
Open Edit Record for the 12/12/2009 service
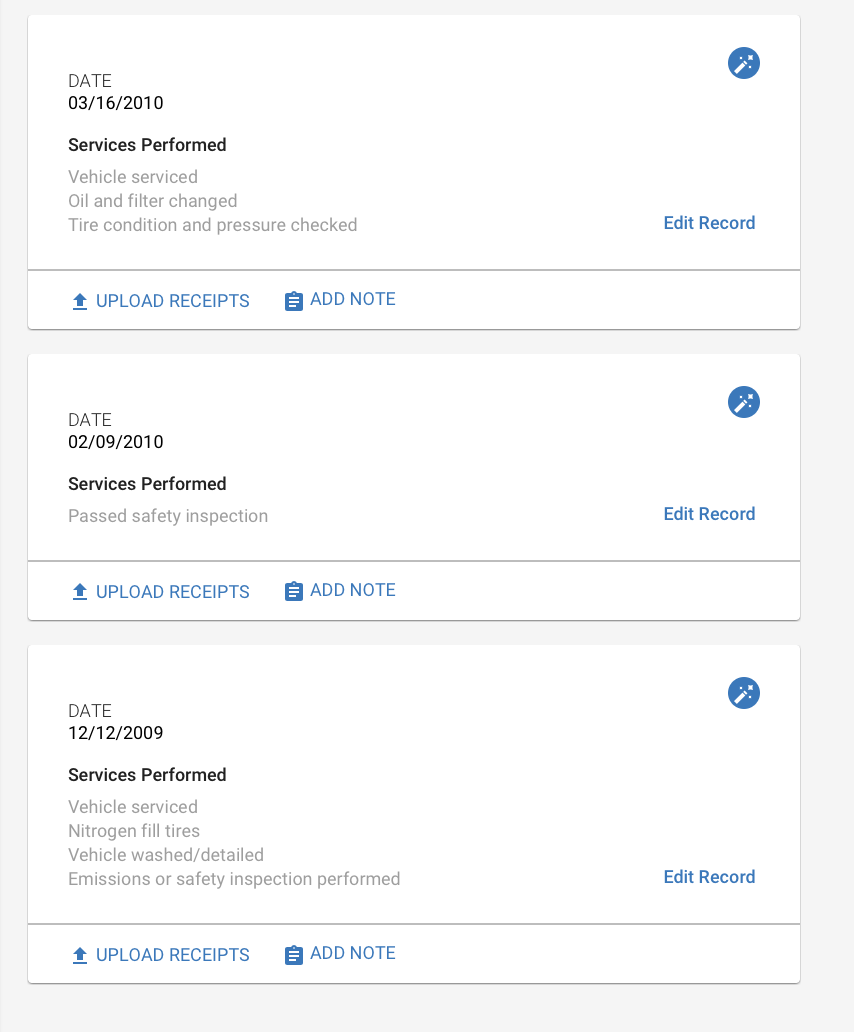(709, 877)
